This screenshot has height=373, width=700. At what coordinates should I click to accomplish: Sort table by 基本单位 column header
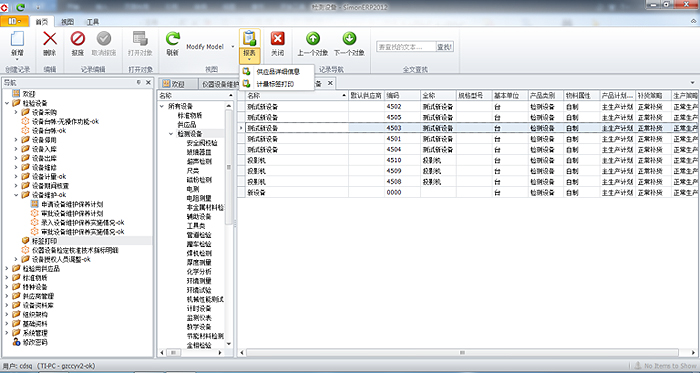(x=509, y=95)
